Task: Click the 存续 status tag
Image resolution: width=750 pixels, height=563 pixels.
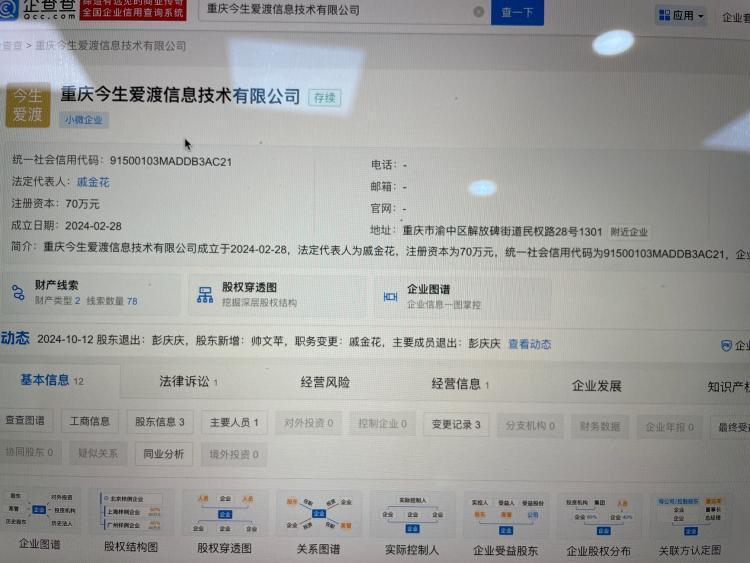Action: coord(324,98)
